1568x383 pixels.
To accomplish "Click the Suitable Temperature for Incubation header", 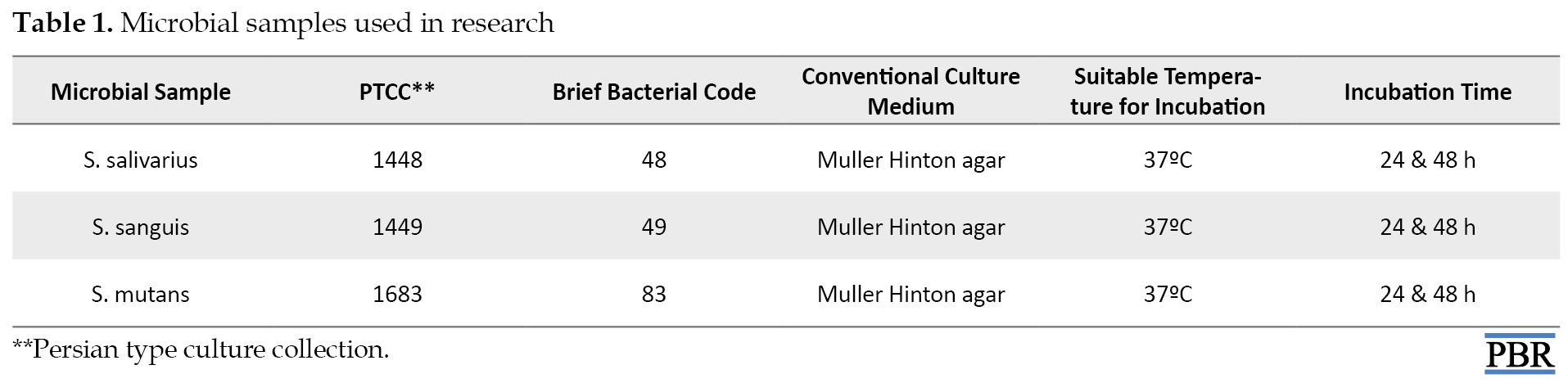I will [x=1168, y=92].
